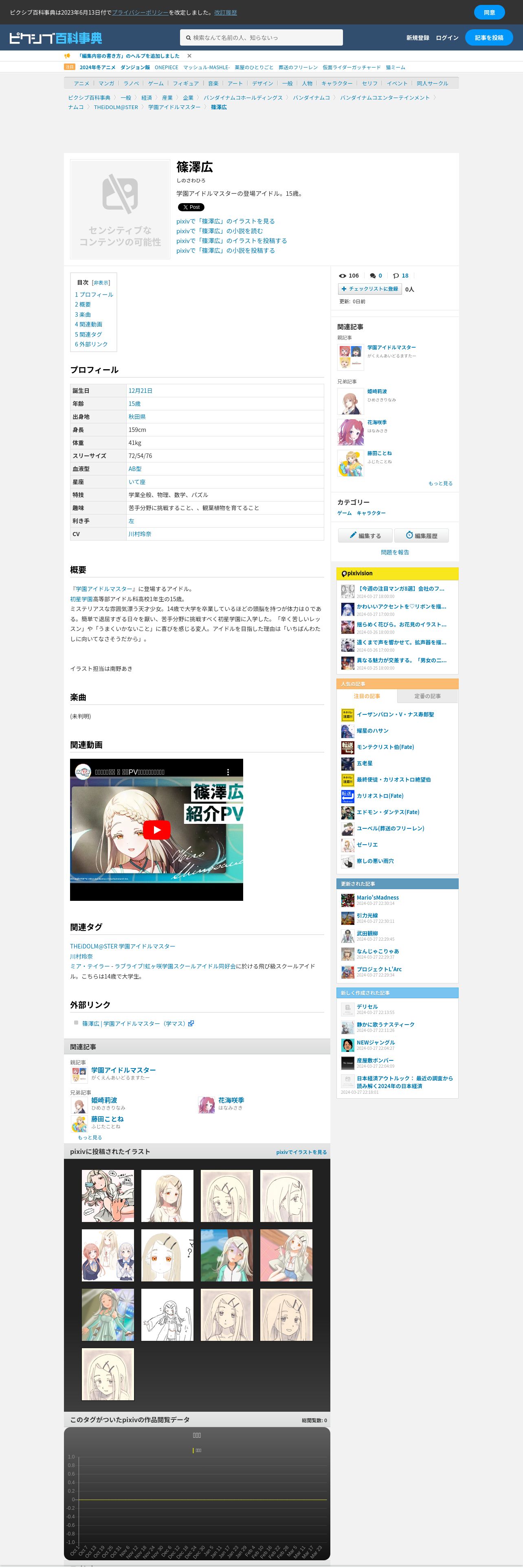
Task: Click the X Post share button
Action: click(191, 207)
